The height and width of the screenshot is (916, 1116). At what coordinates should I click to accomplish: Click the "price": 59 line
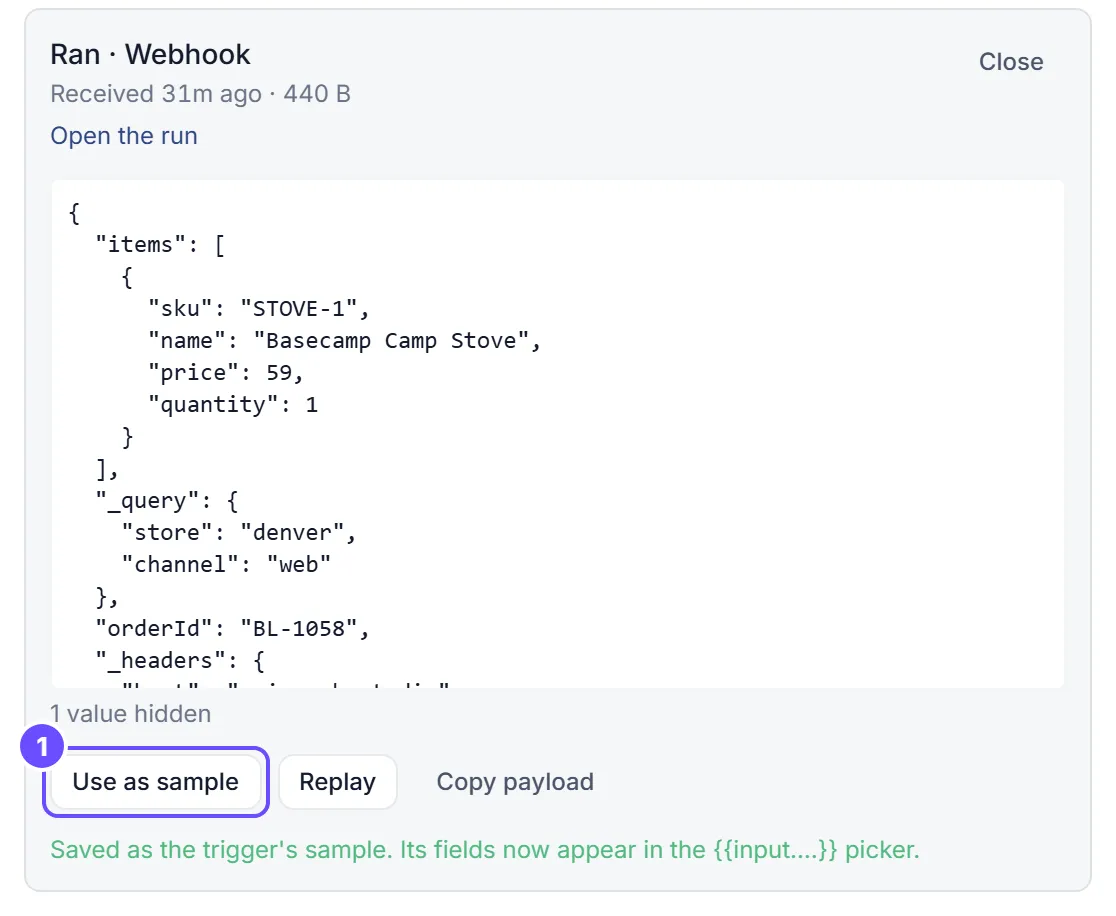coord(226,373)
